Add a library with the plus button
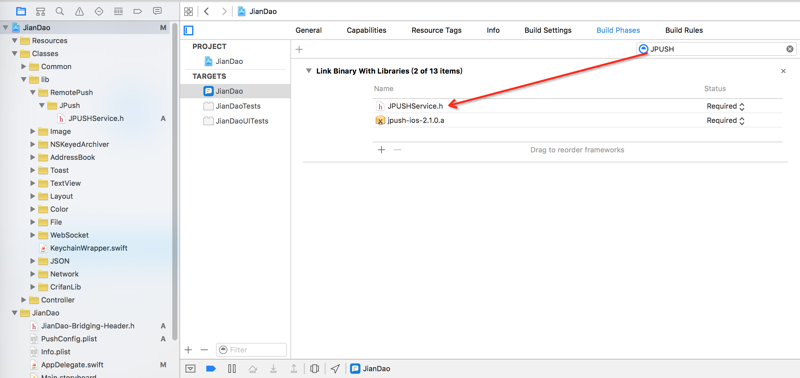Screen dimensions: 800x378 (x=381, y=149)
